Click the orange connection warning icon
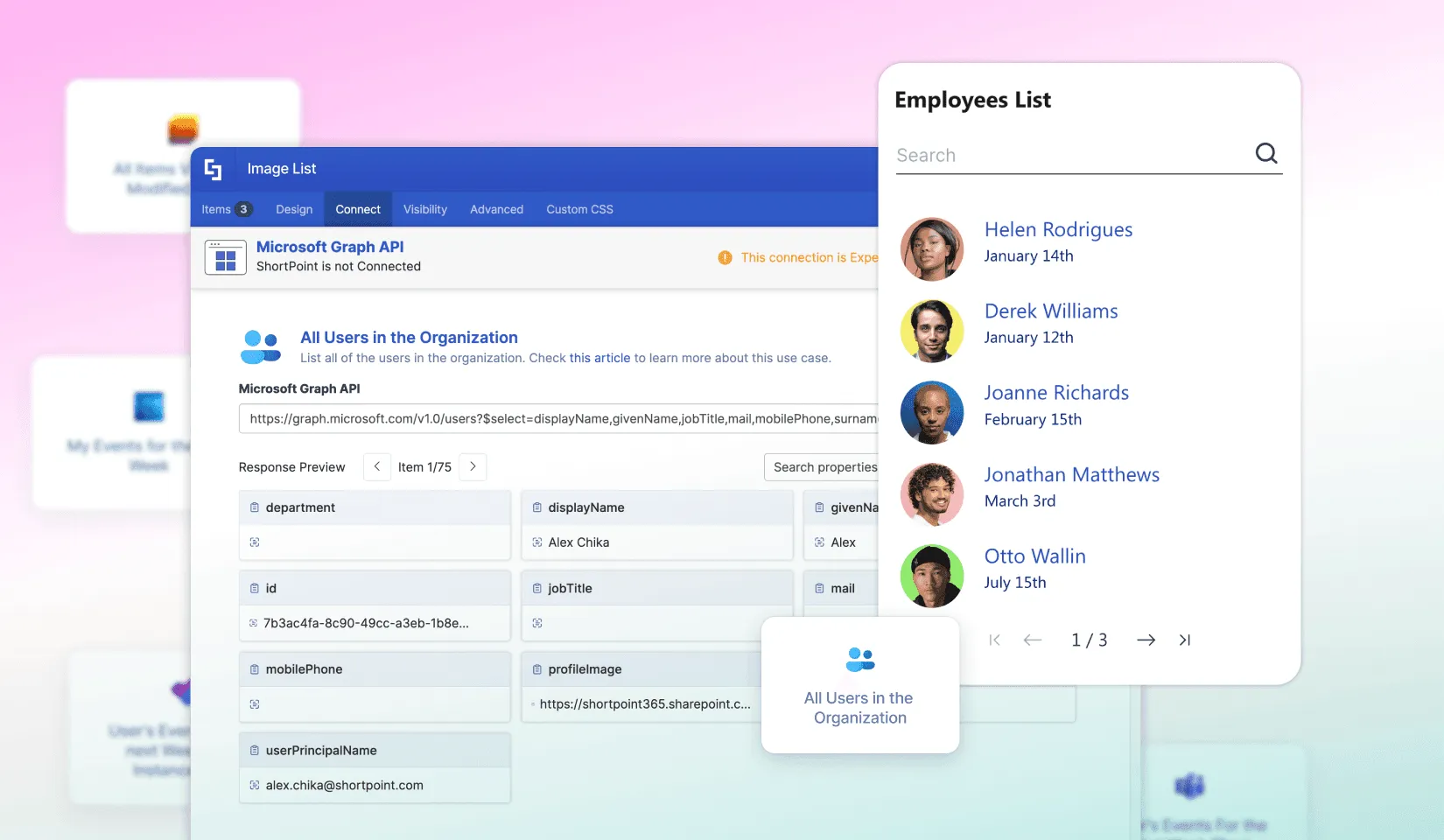The image size is (1444, 840). coord(725,257)
